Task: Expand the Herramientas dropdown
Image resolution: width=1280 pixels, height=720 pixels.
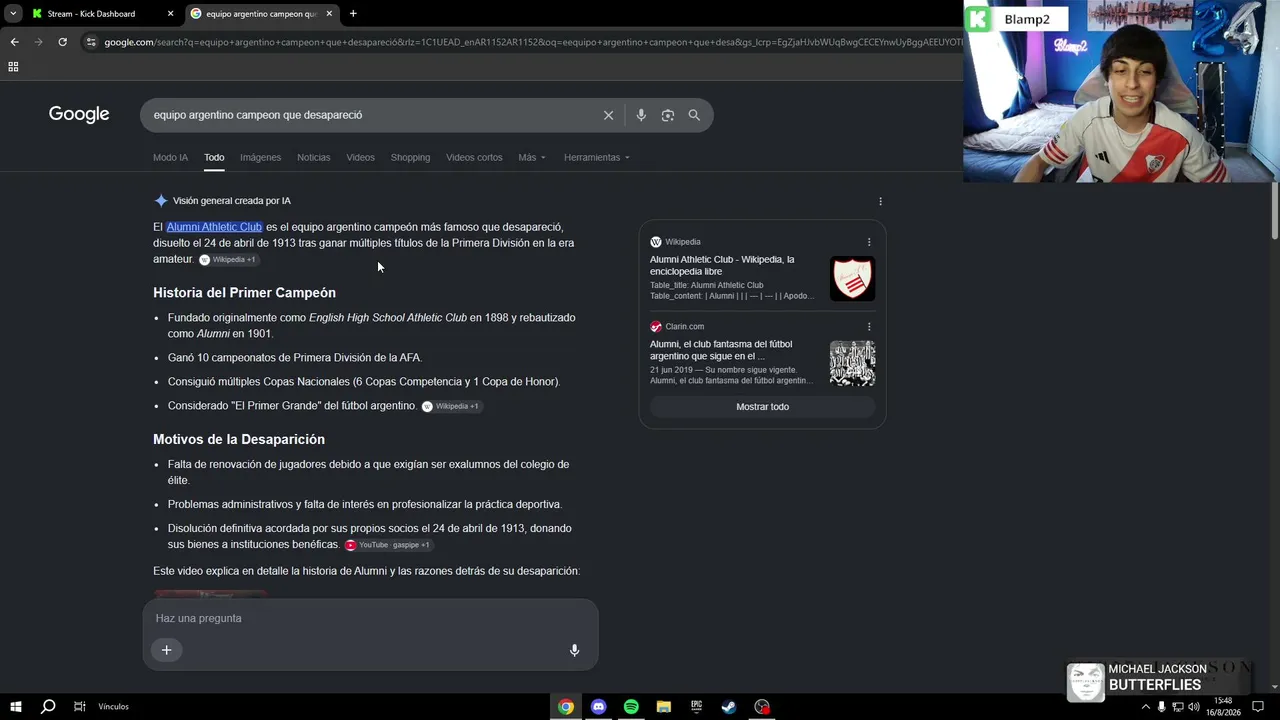Action: tap(597, 158)
